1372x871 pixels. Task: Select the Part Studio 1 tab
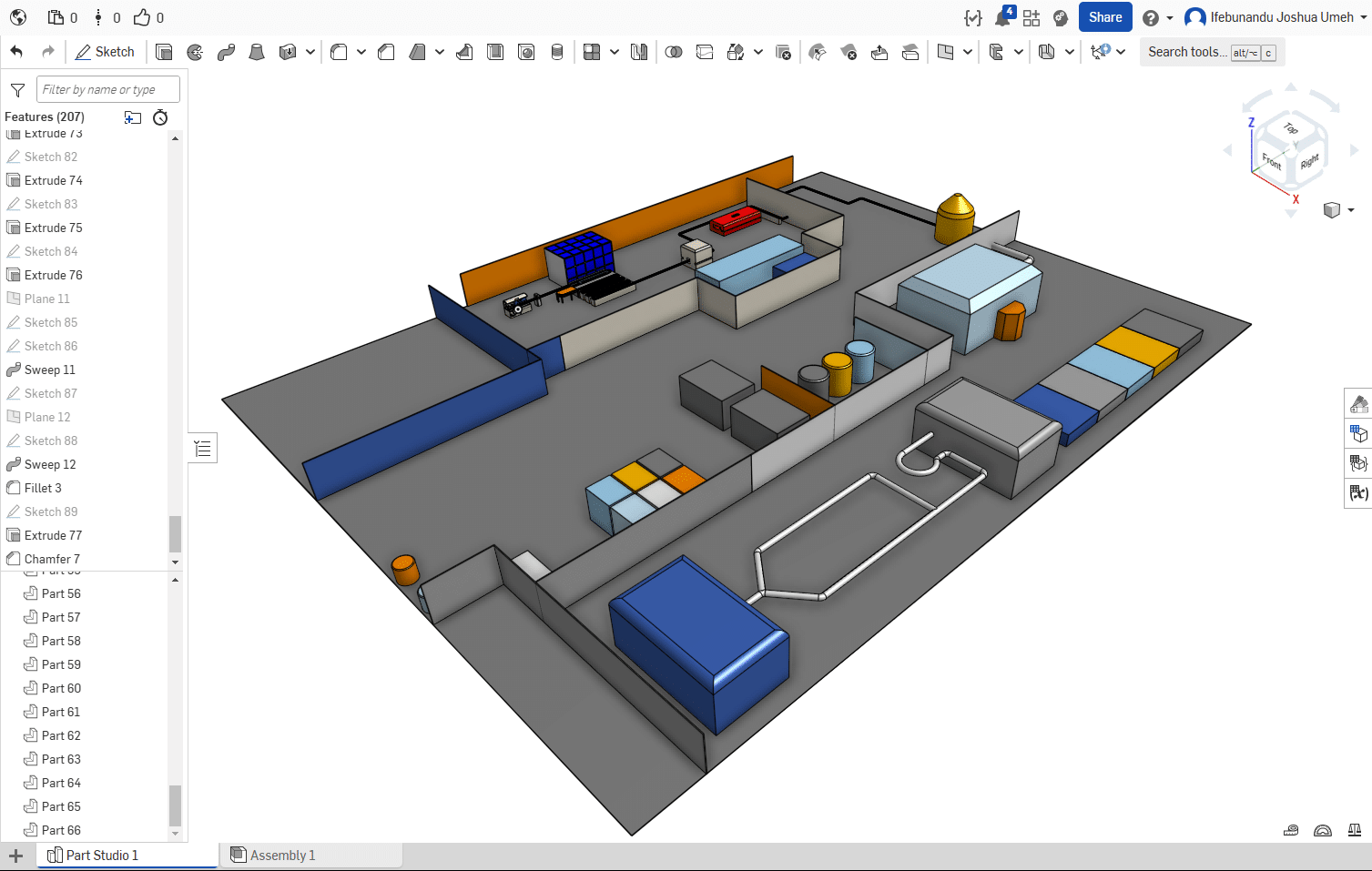coord(101,855)
